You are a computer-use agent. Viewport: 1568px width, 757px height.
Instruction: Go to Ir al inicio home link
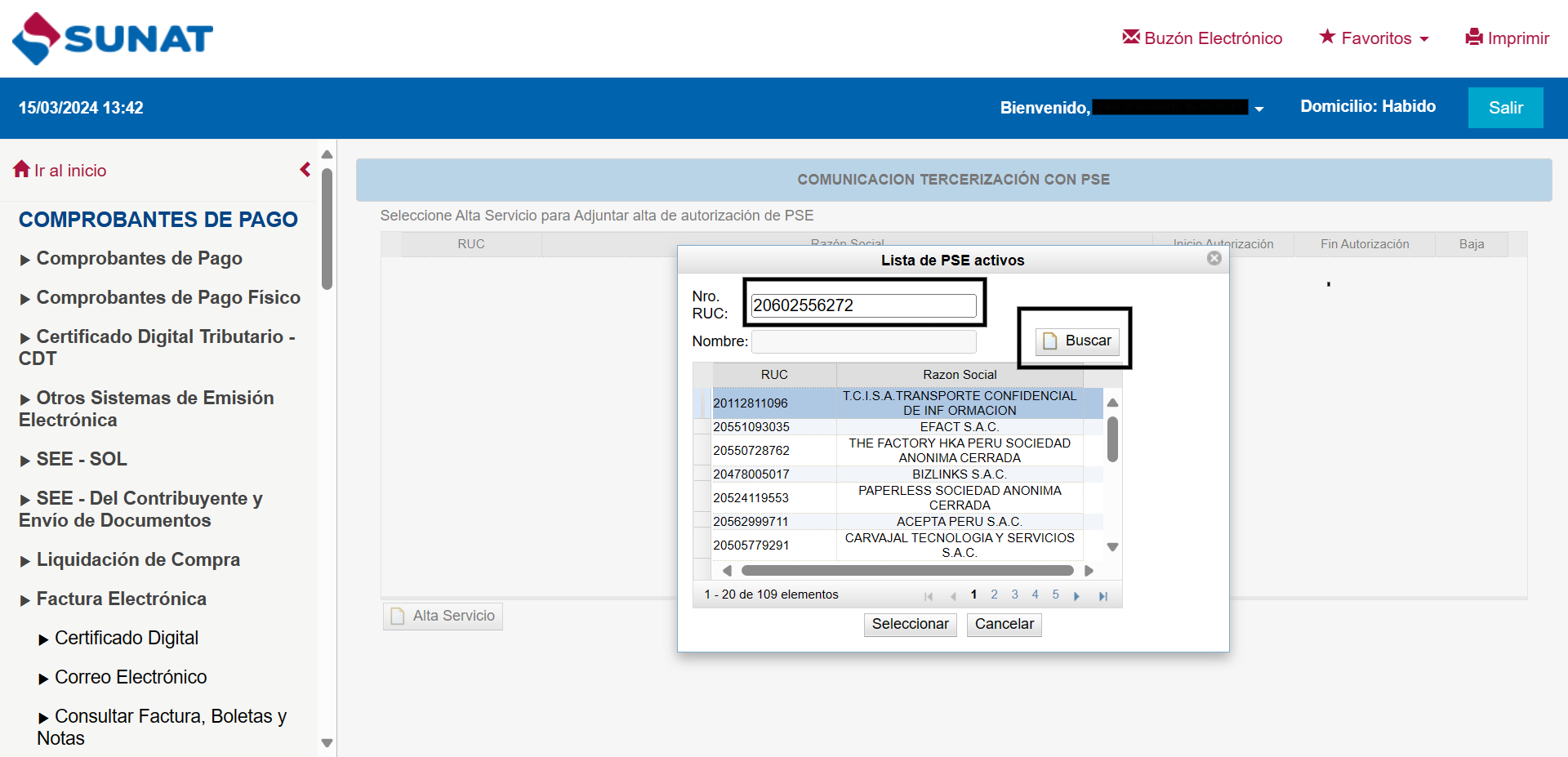(60, 170)
